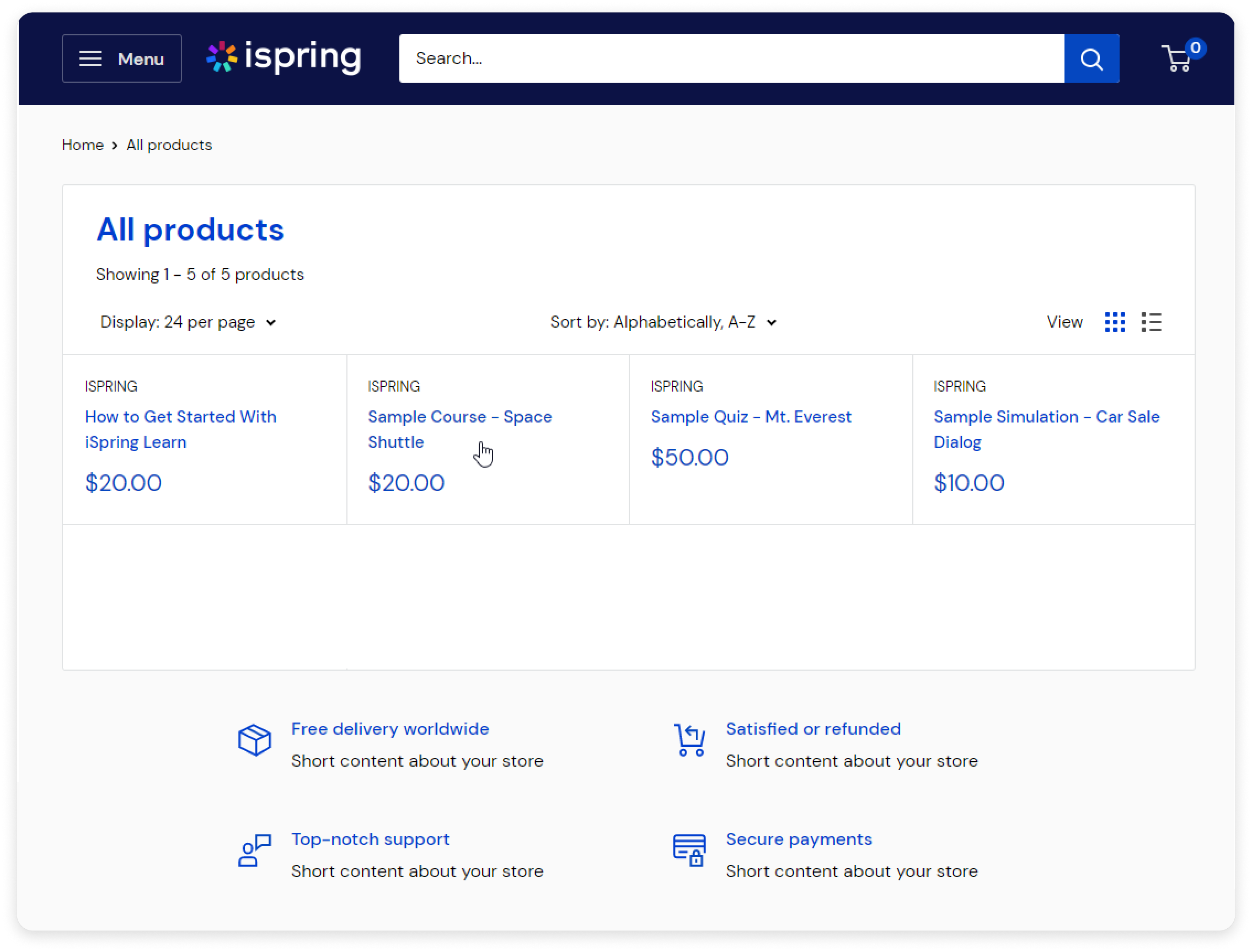Viewport: 1252px width, 952px height.
Task: Click the iSpring logo
Action: click(x=283, y=57)
